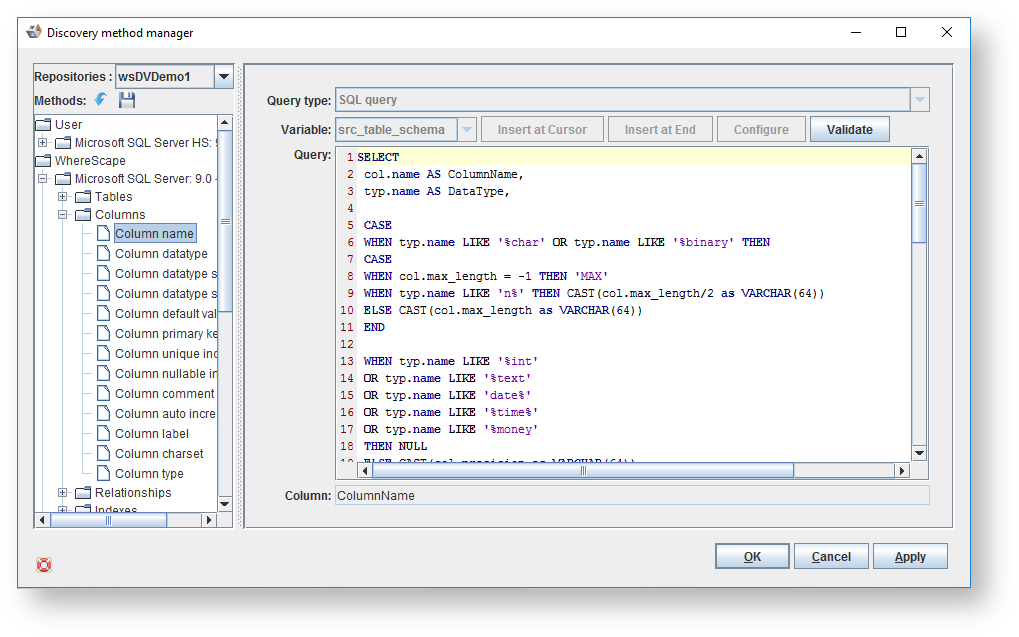Select Column charset in the tree
Image resolution: width=1019 pixels, height=637 pixels.
click(x=159, y=454)
